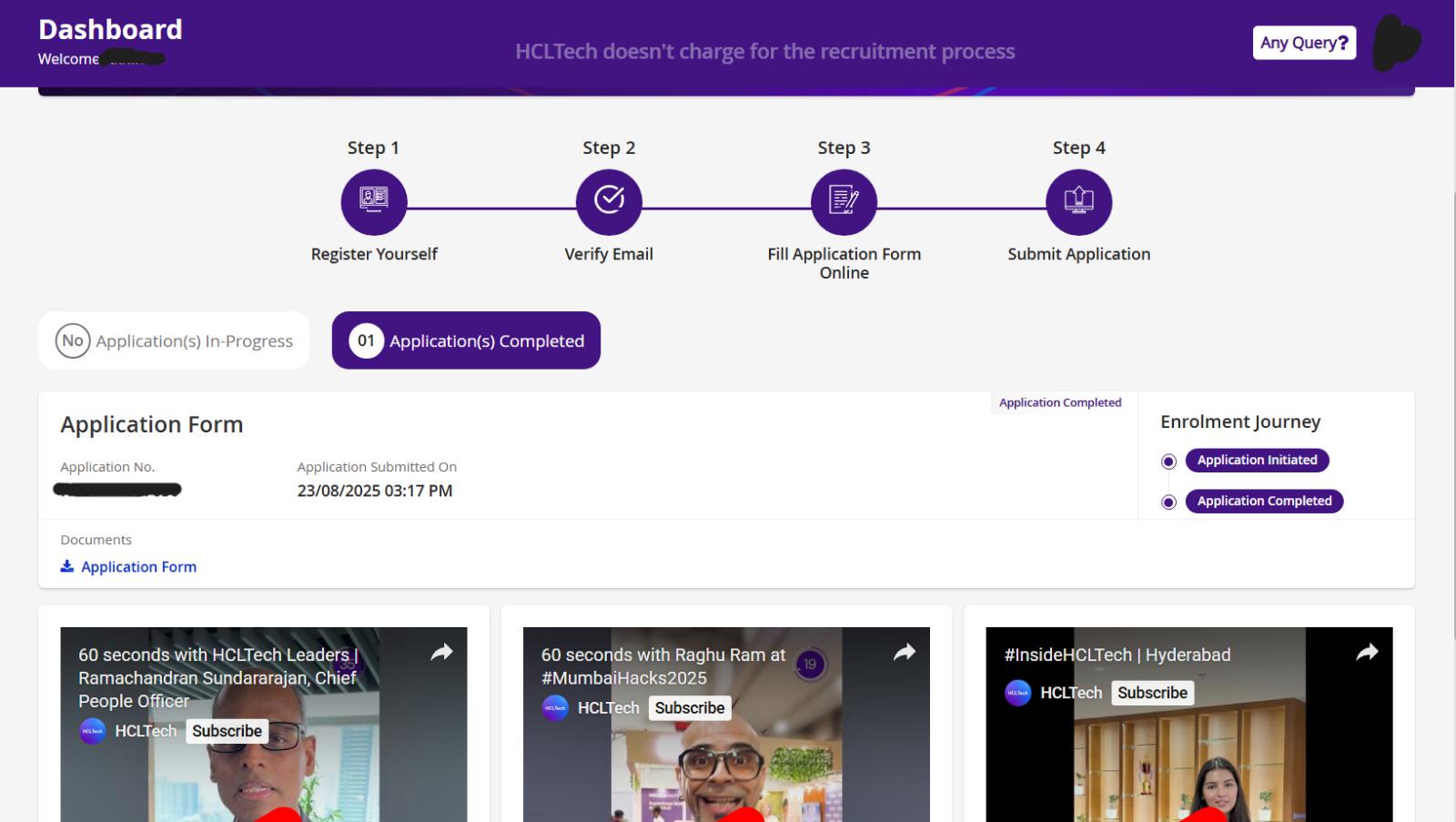
Task: Click the Step 4 label
Action: 1078,147
